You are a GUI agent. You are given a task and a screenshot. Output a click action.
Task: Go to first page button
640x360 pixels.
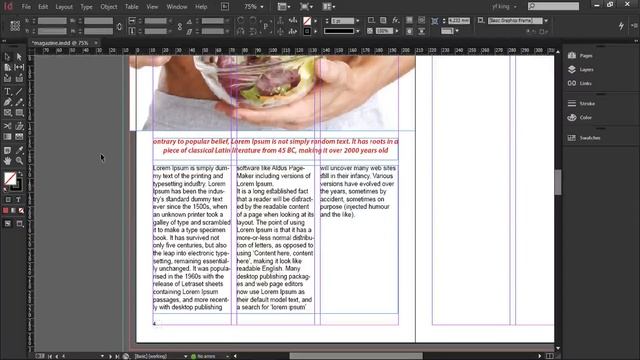pos(50,356)
